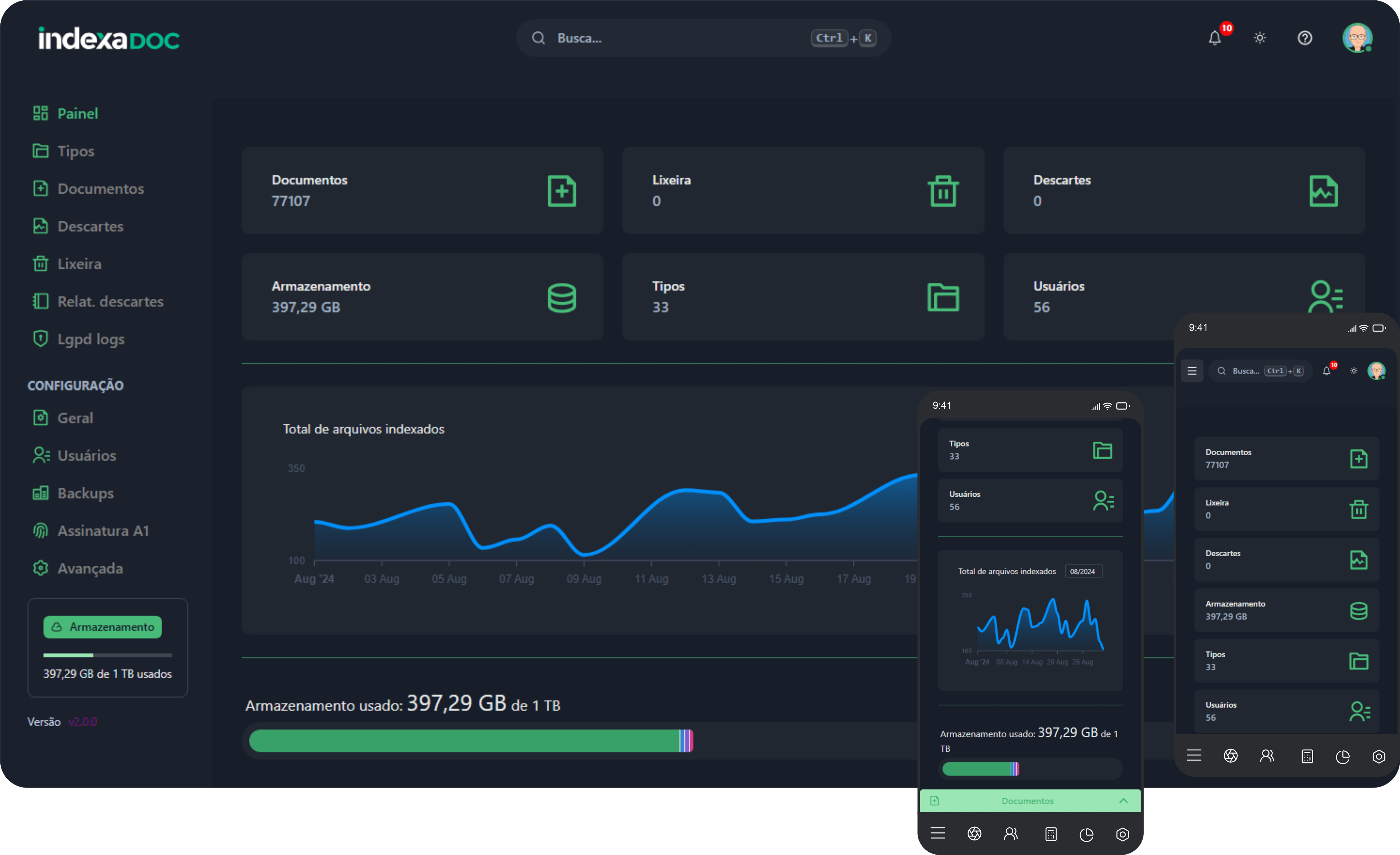1400x855 pixels.
Task: Click '397,29 GB de 1 TB usados' sidebar text
Action: tap(108, 674)
